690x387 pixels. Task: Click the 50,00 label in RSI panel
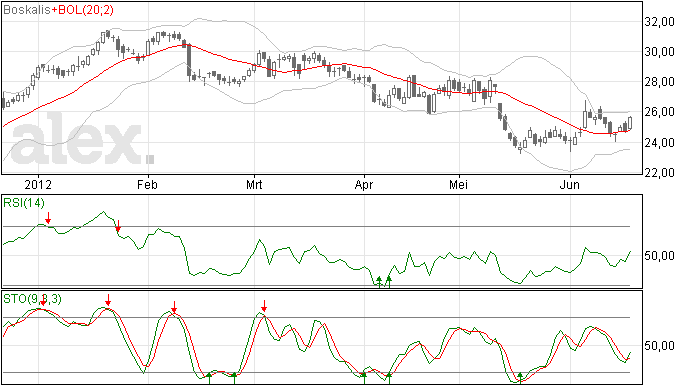coord(659,256)
